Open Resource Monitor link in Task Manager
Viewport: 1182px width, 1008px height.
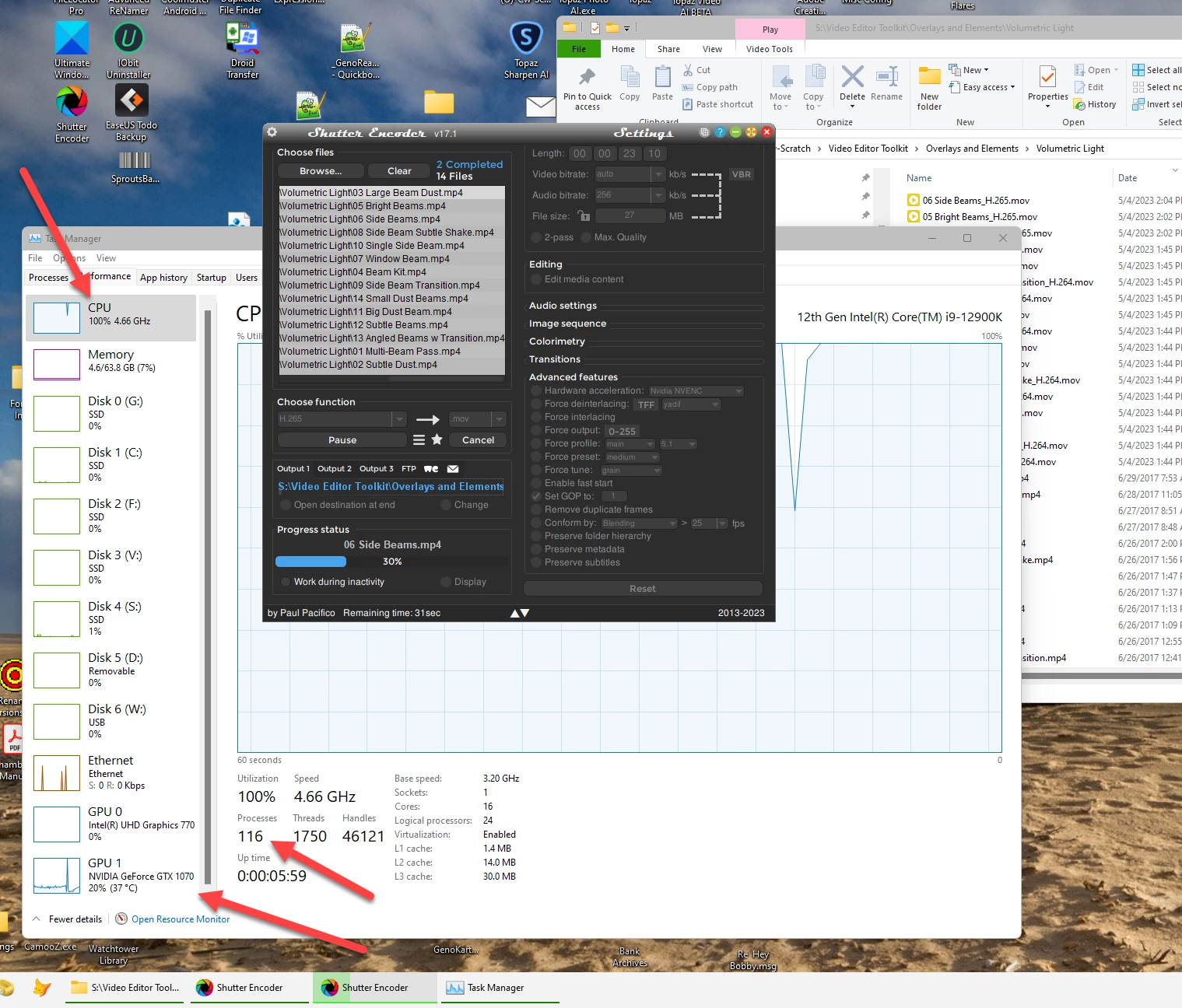181,919
